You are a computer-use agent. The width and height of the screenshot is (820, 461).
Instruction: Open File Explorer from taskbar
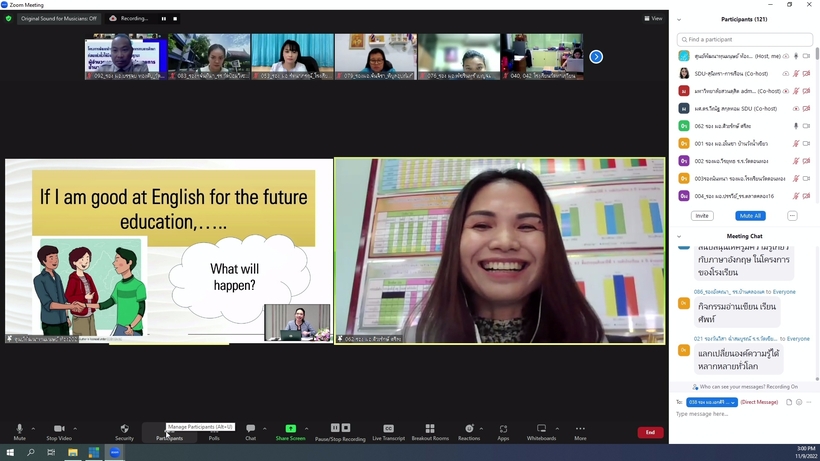click(73, 452)
